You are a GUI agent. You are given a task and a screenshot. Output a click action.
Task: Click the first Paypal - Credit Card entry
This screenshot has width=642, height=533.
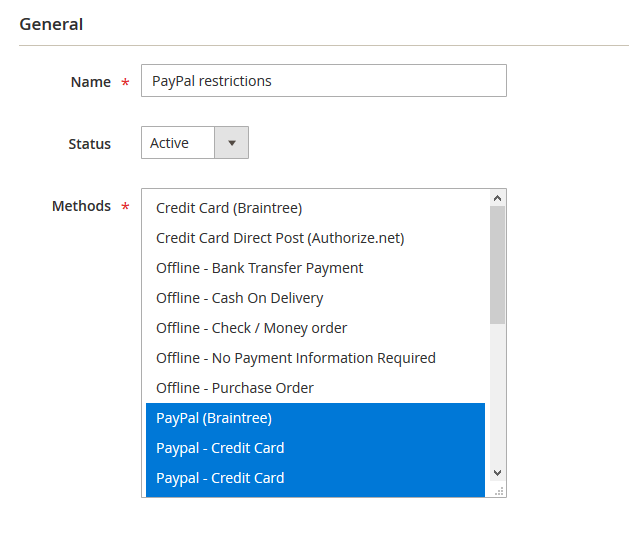[220, 448]
